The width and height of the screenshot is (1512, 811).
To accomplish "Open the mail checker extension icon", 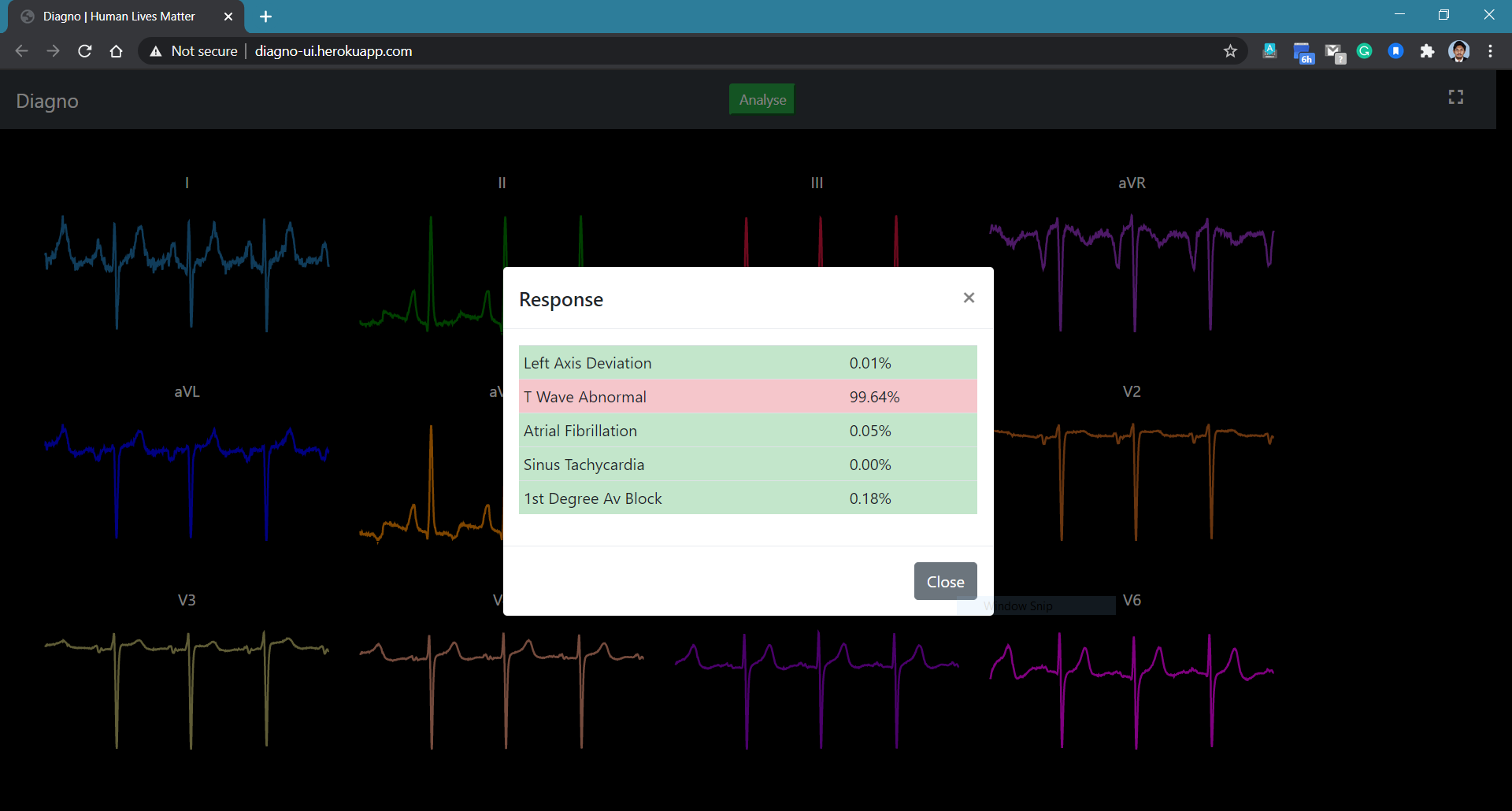I will click(1335, 53).
